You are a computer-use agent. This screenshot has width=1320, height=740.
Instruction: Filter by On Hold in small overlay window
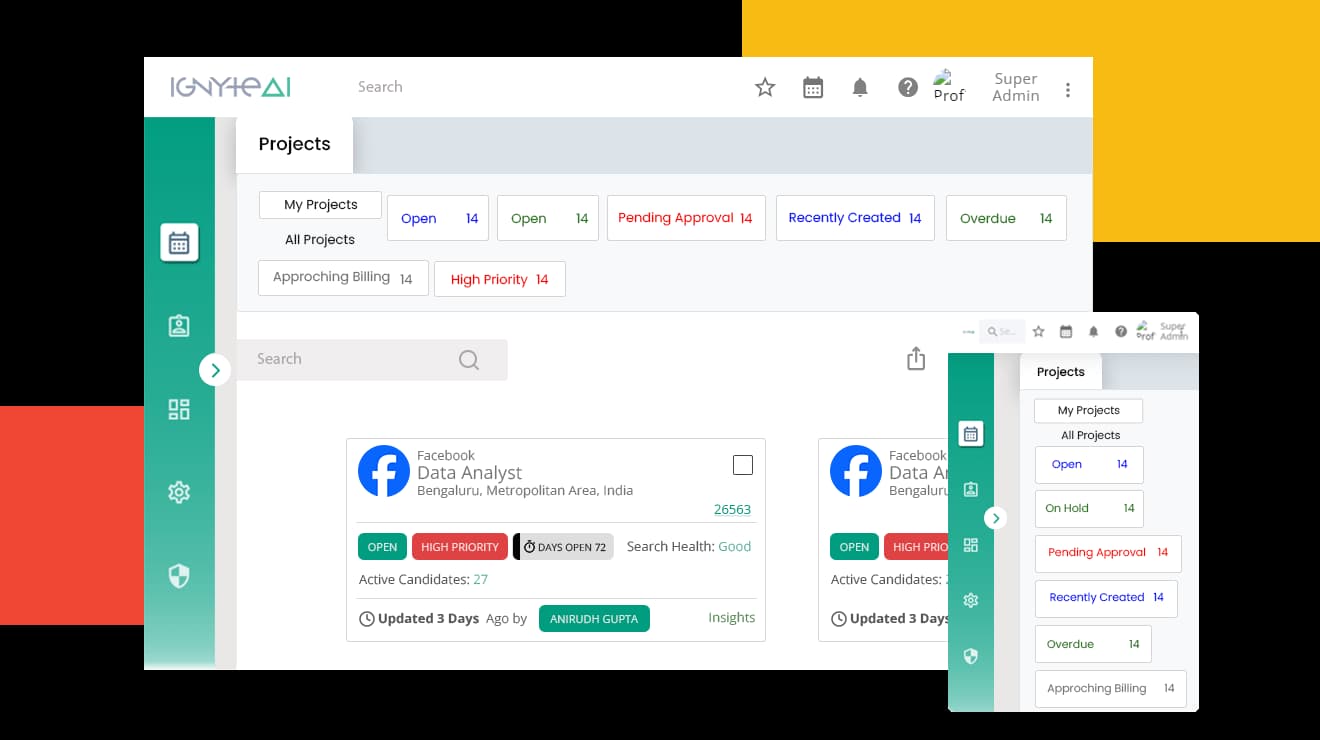(x=1089, y=508)
